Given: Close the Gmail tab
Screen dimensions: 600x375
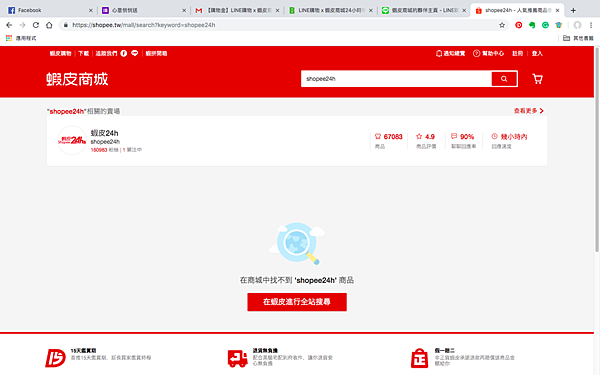Looking at the screenshot, I should [x=277, y=10].
